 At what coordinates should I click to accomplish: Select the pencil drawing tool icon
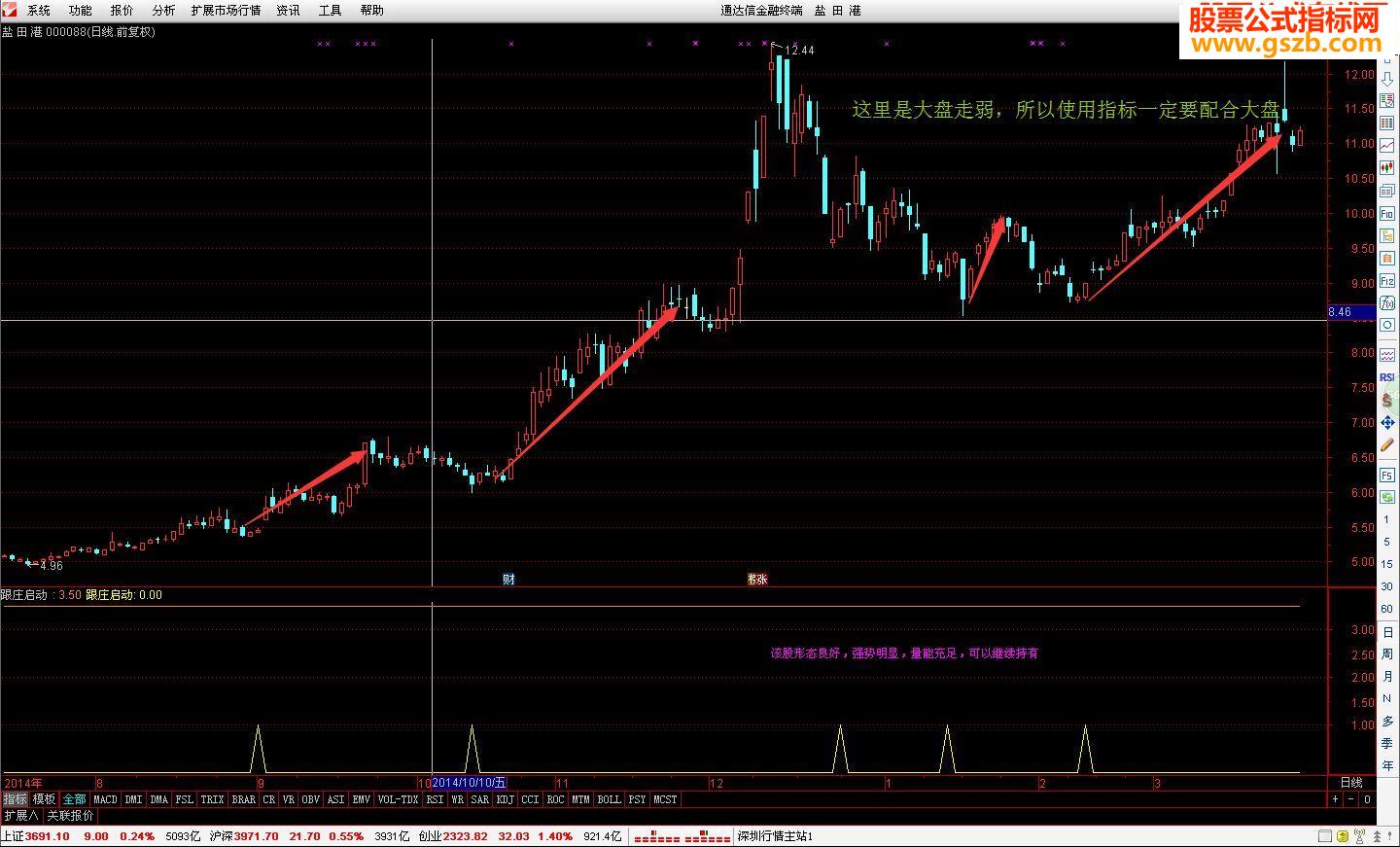tap(1387, 445)
